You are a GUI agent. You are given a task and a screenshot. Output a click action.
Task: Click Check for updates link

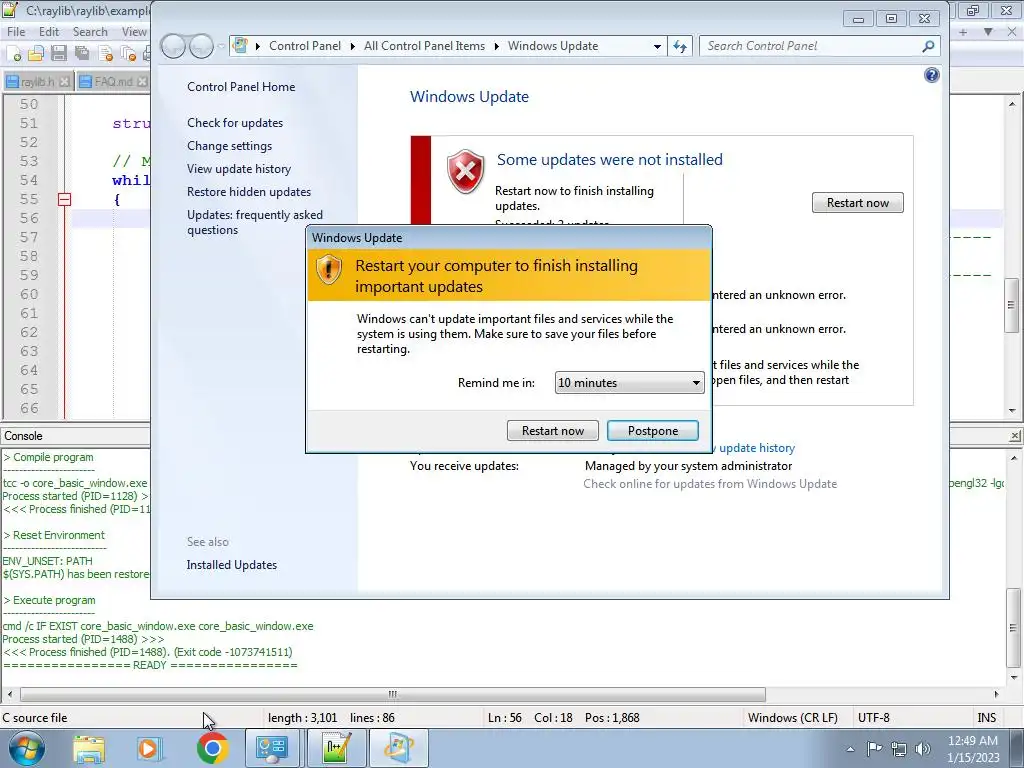(235, 123)
